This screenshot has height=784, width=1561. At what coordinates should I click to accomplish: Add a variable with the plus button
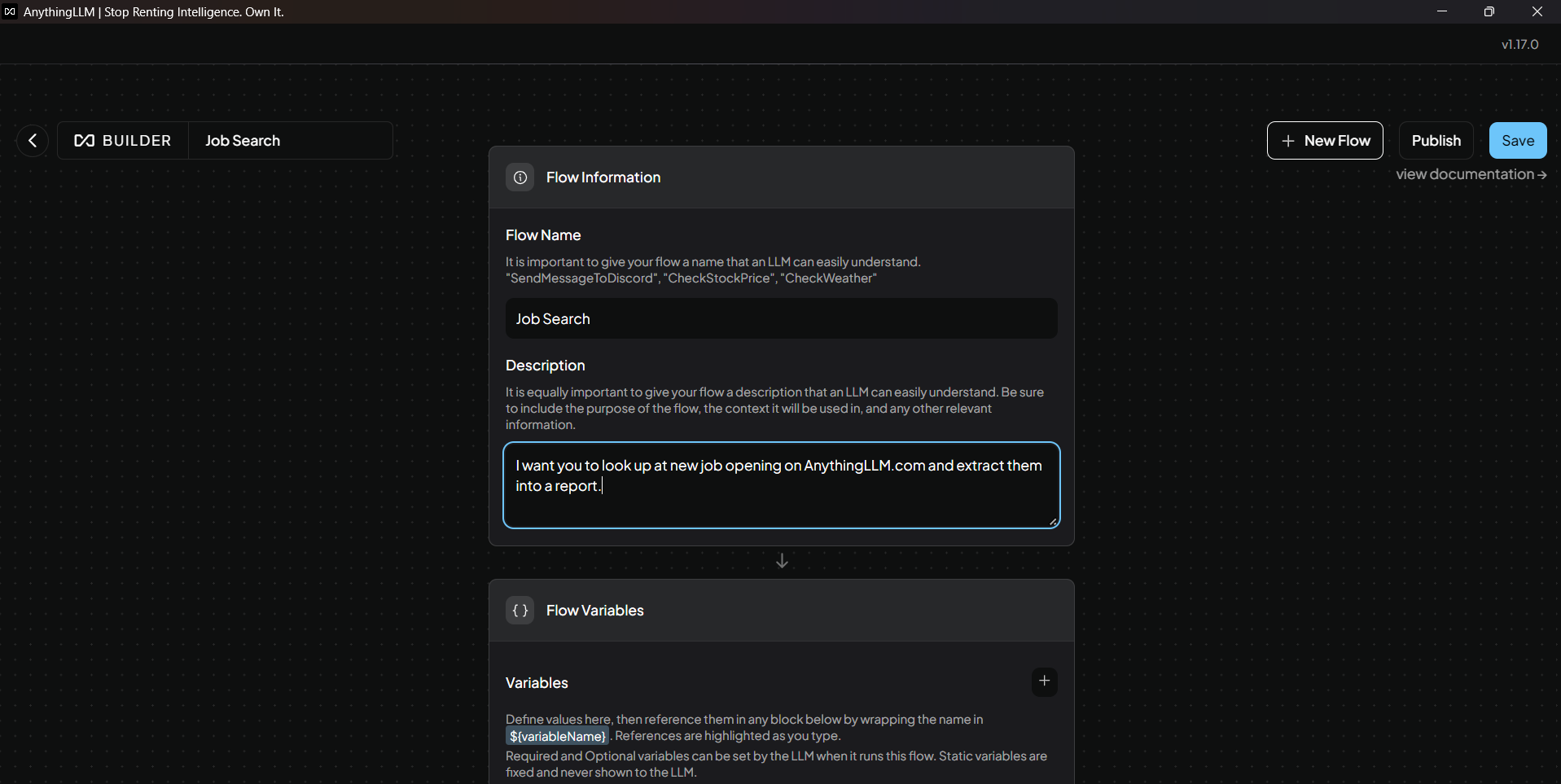(1045, 681)
